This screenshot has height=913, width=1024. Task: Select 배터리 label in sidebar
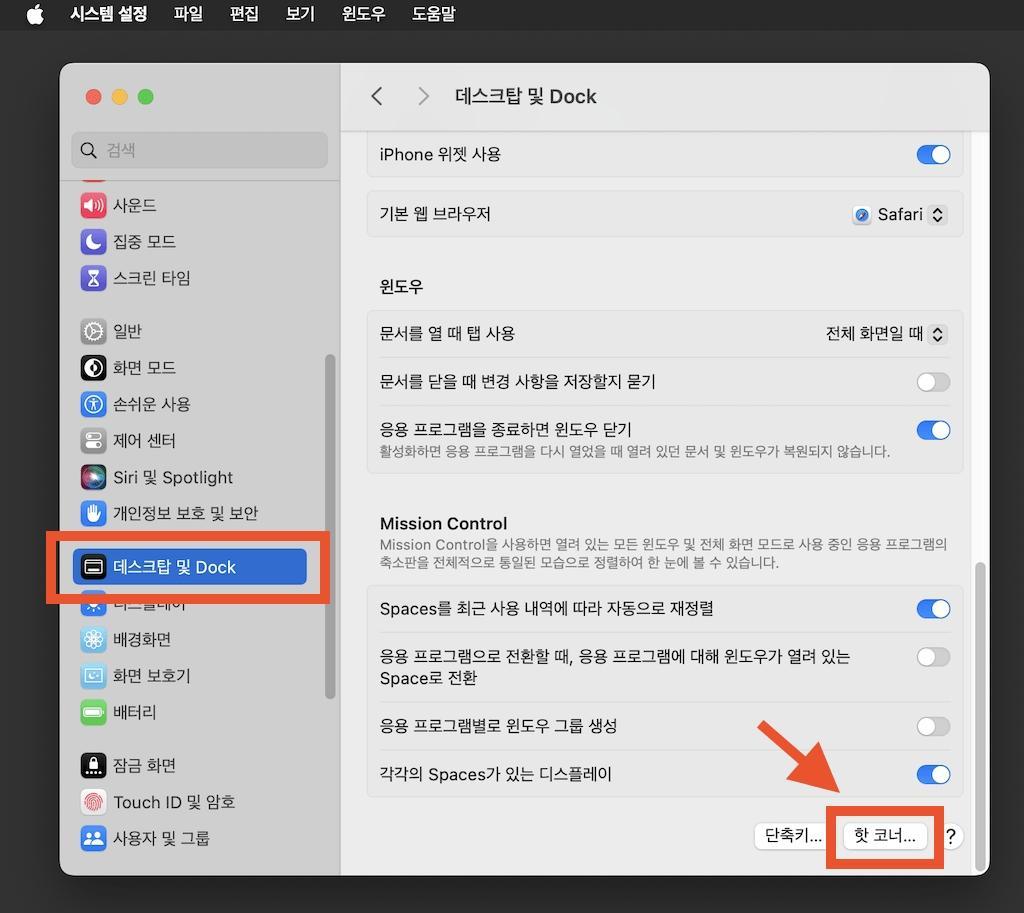point(135,712)
